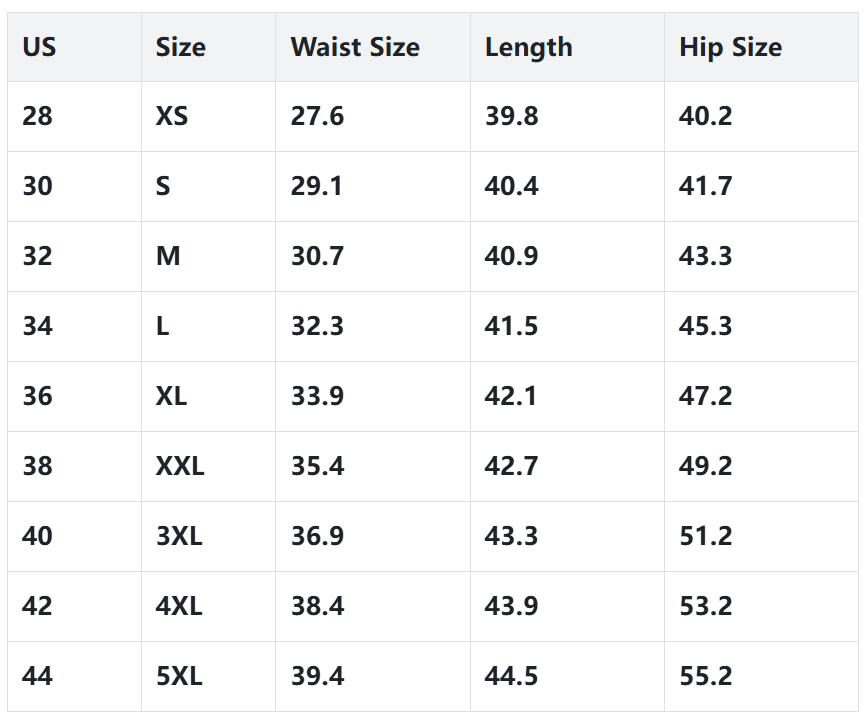The width and height of the screenshot is (867, 724).
Task: Select the Waist Size header cell
Action: 355,47
